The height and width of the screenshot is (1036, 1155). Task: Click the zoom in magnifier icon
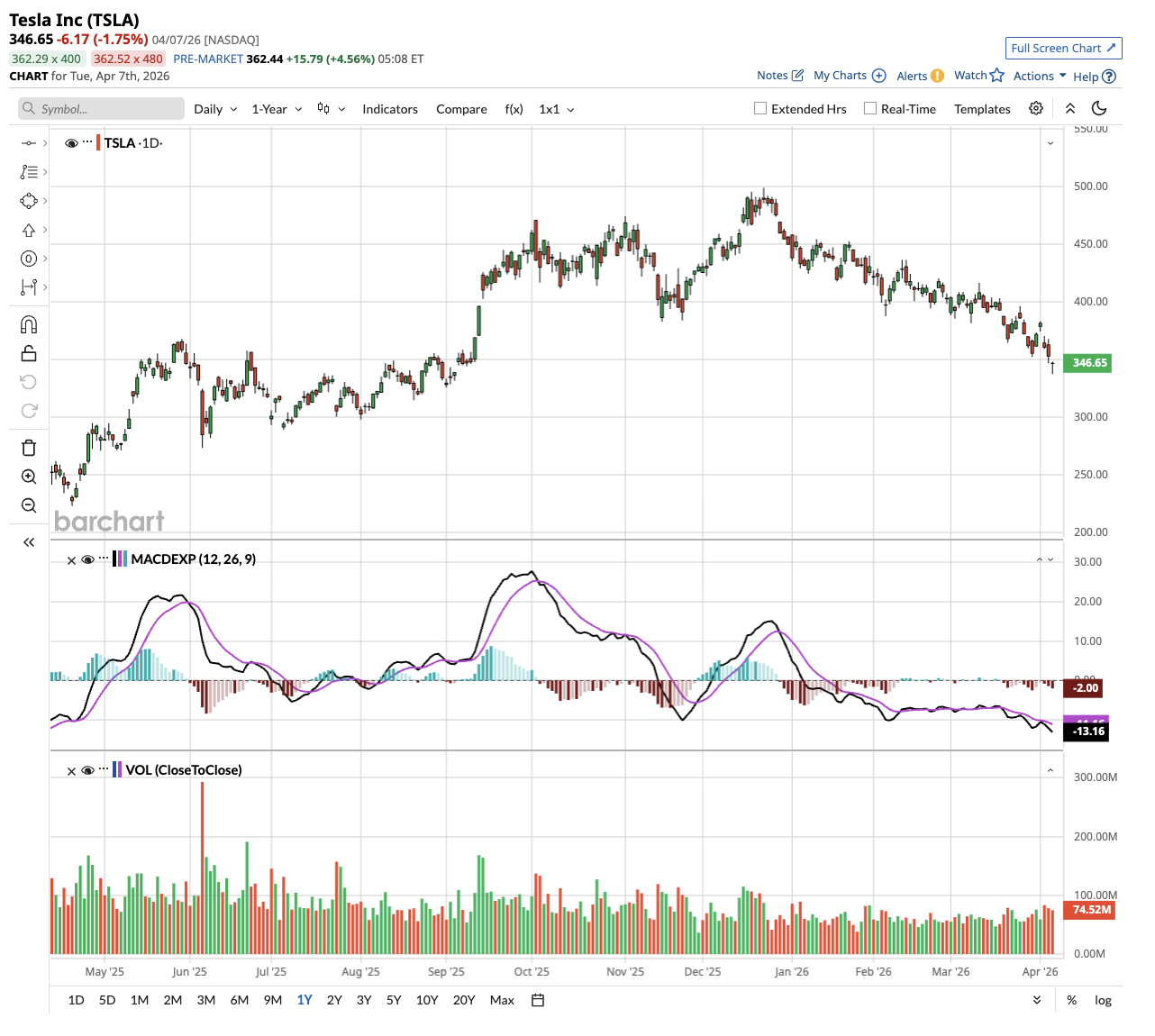click(29, 477)
